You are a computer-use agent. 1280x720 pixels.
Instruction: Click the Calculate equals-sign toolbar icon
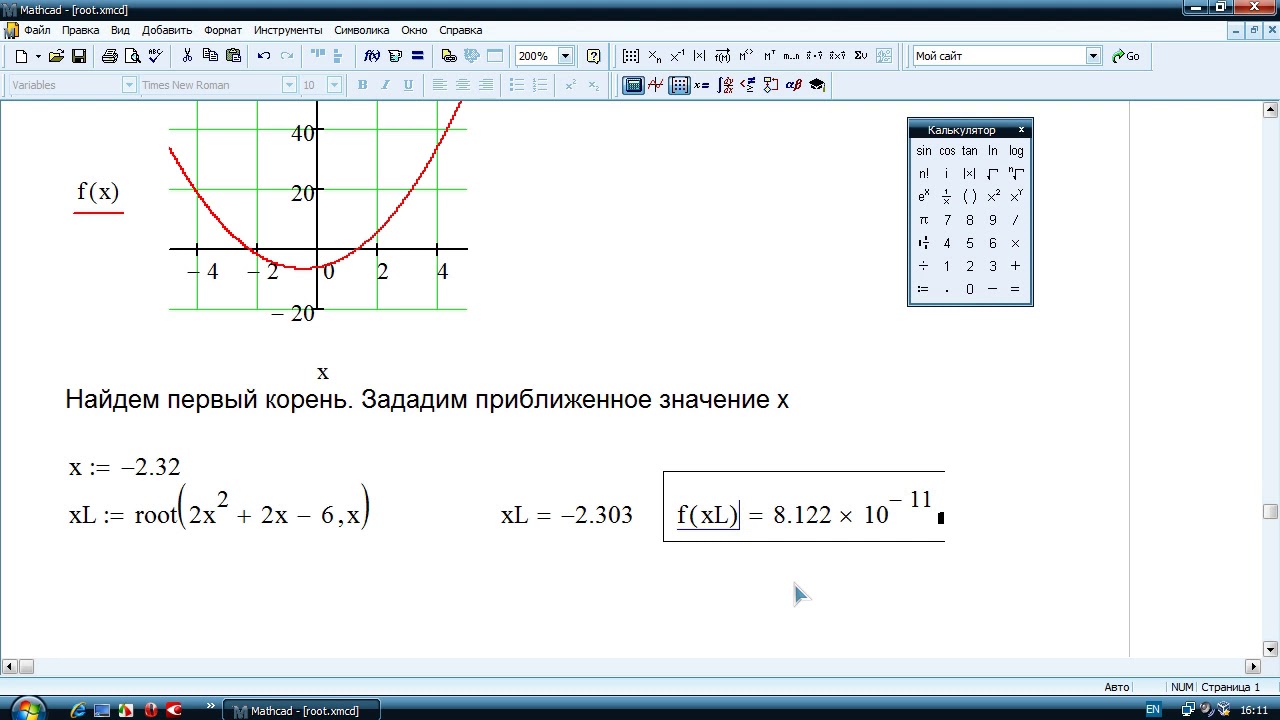tap(418, 56)
